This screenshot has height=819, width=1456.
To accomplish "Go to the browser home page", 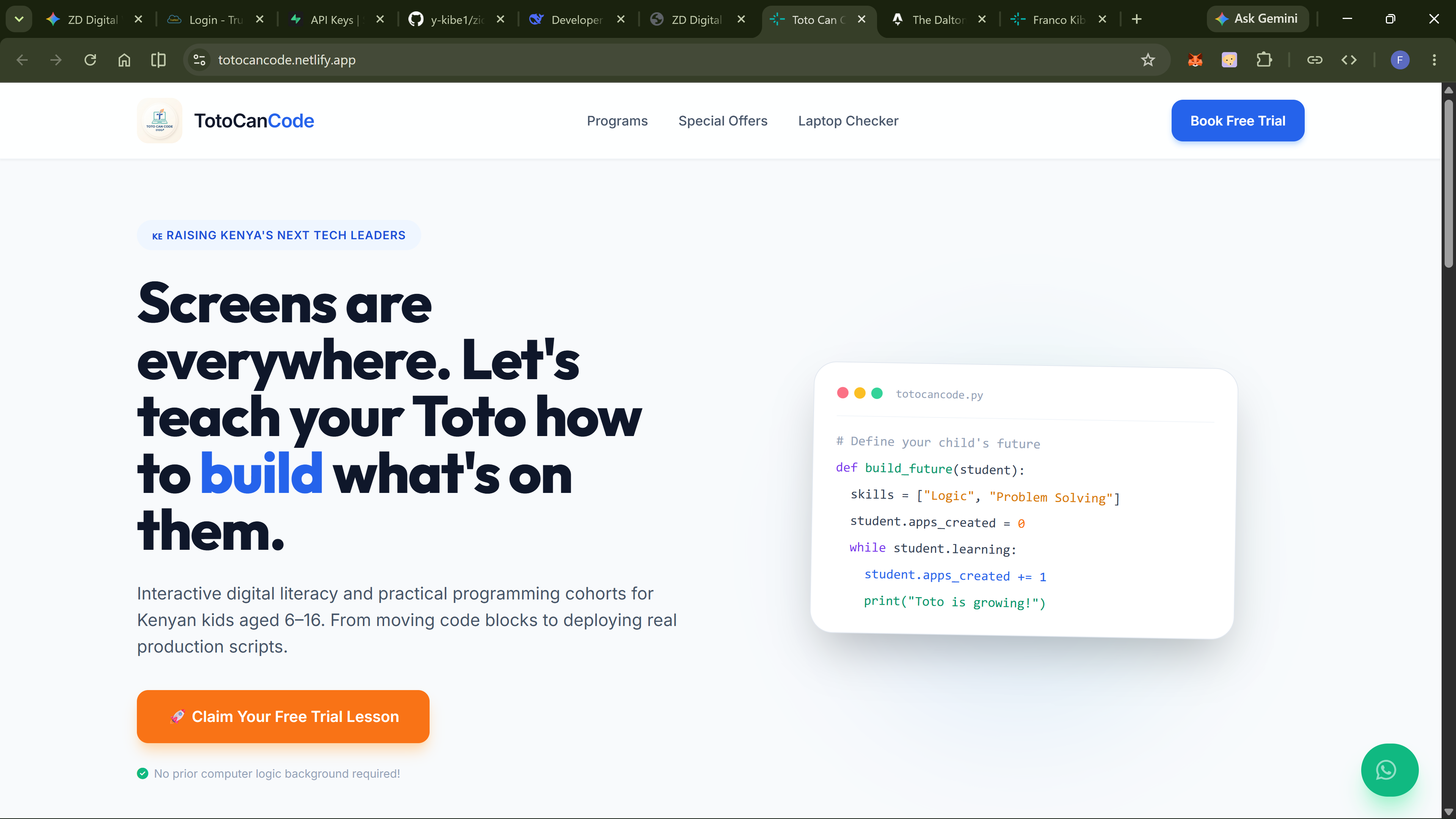I will (124, 60).
